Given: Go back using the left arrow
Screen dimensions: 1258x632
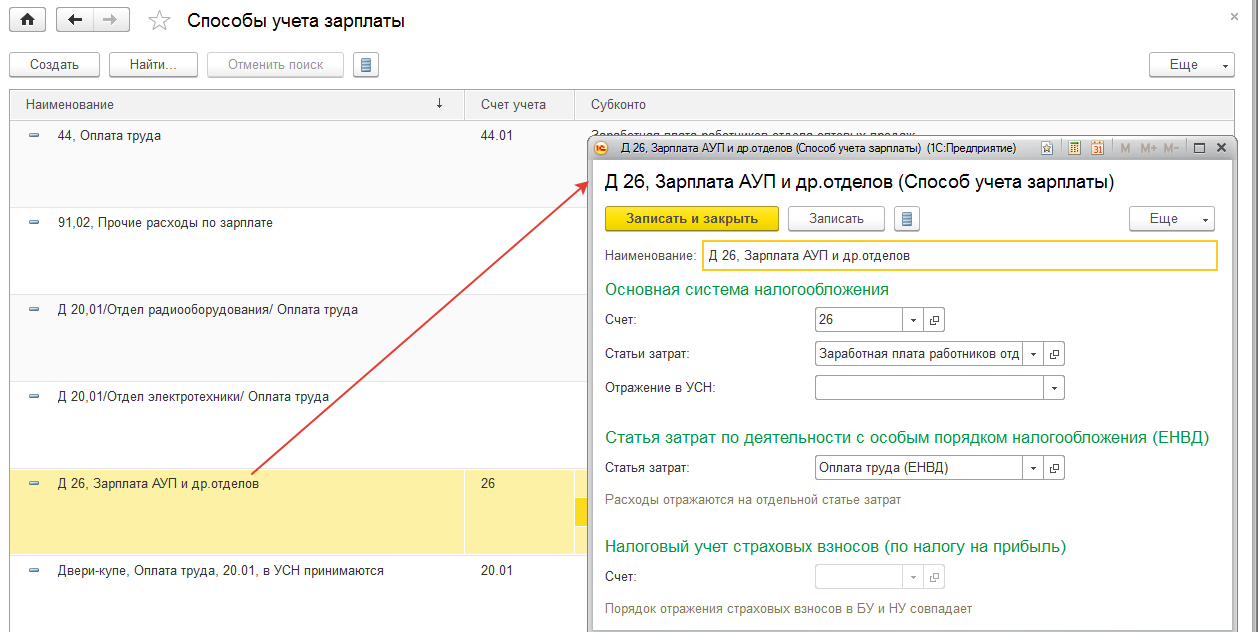Looking at the screenshot, I should 75,20.
